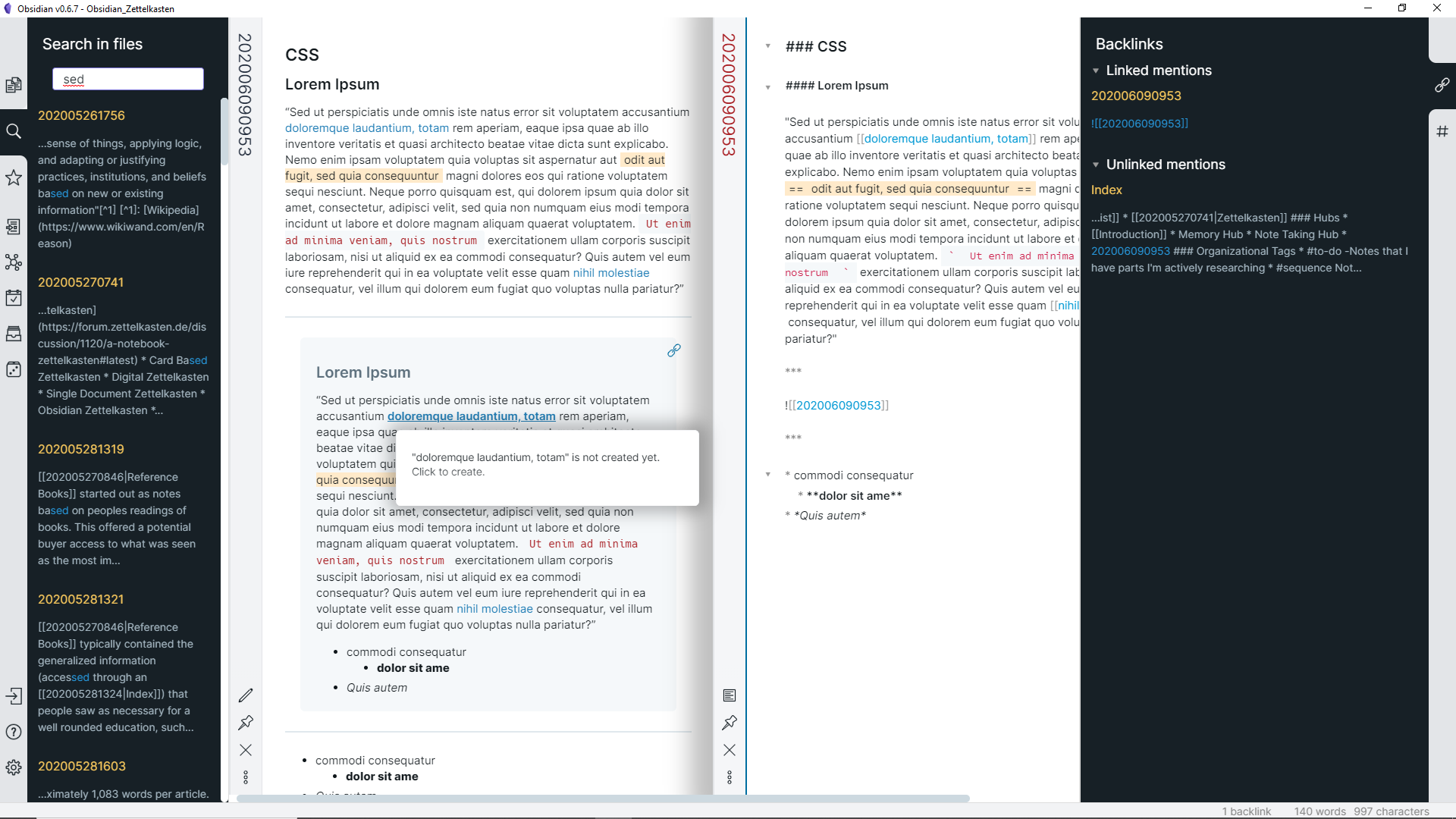
Task: Select the sed search input field
Action: [128, 79]
